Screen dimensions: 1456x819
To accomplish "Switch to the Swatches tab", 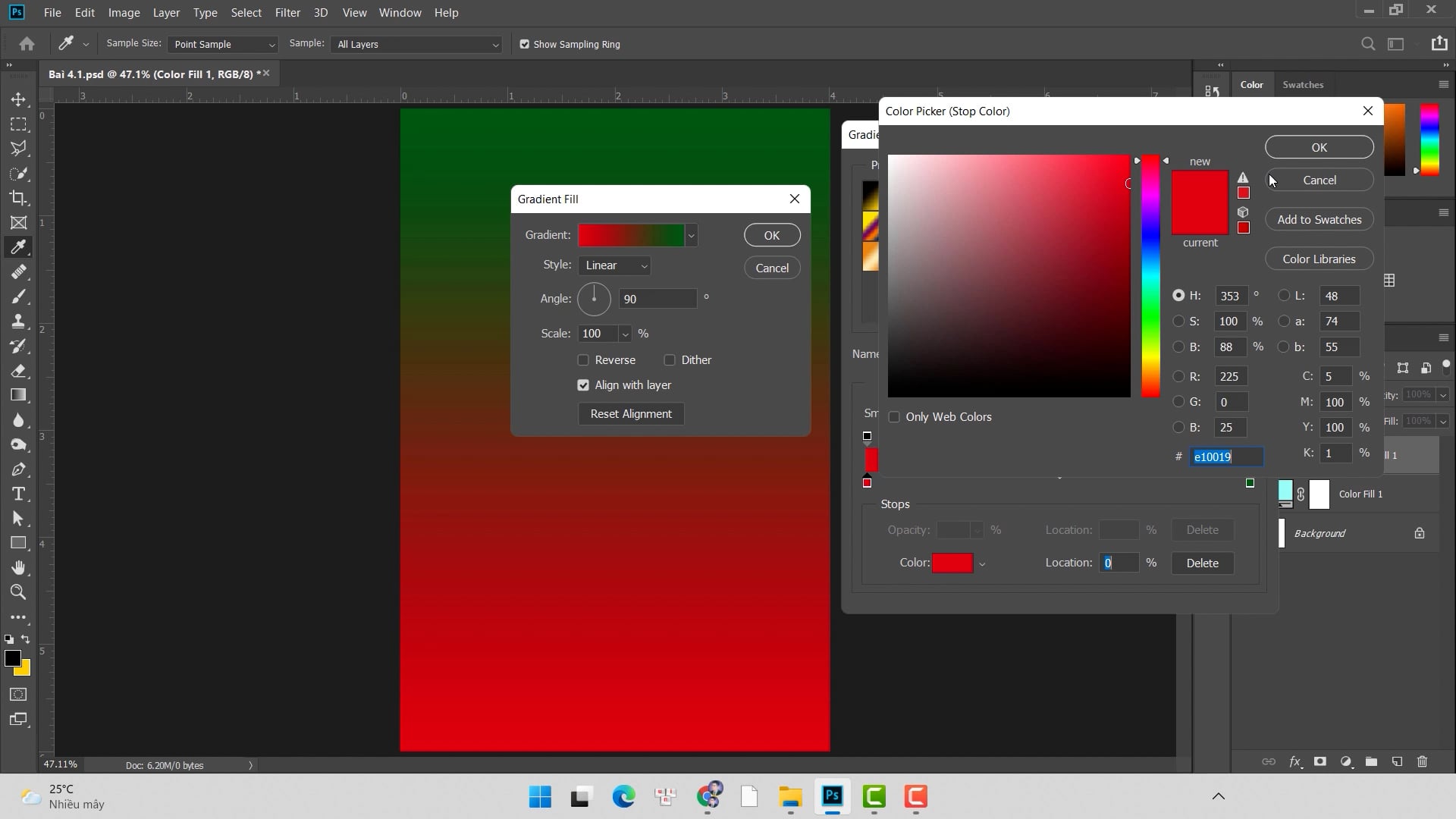I will [x=1303, y=85].
